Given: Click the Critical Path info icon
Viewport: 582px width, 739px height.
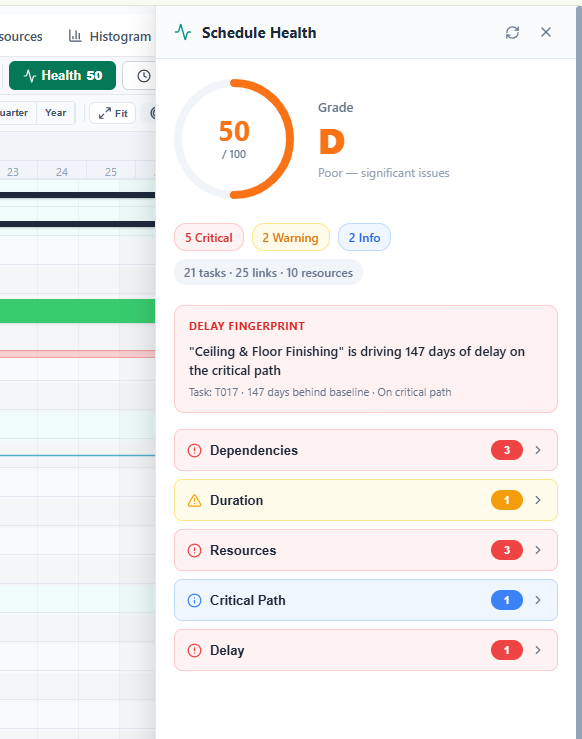Looking at the screenshot, I should click(x=195, y=600).
